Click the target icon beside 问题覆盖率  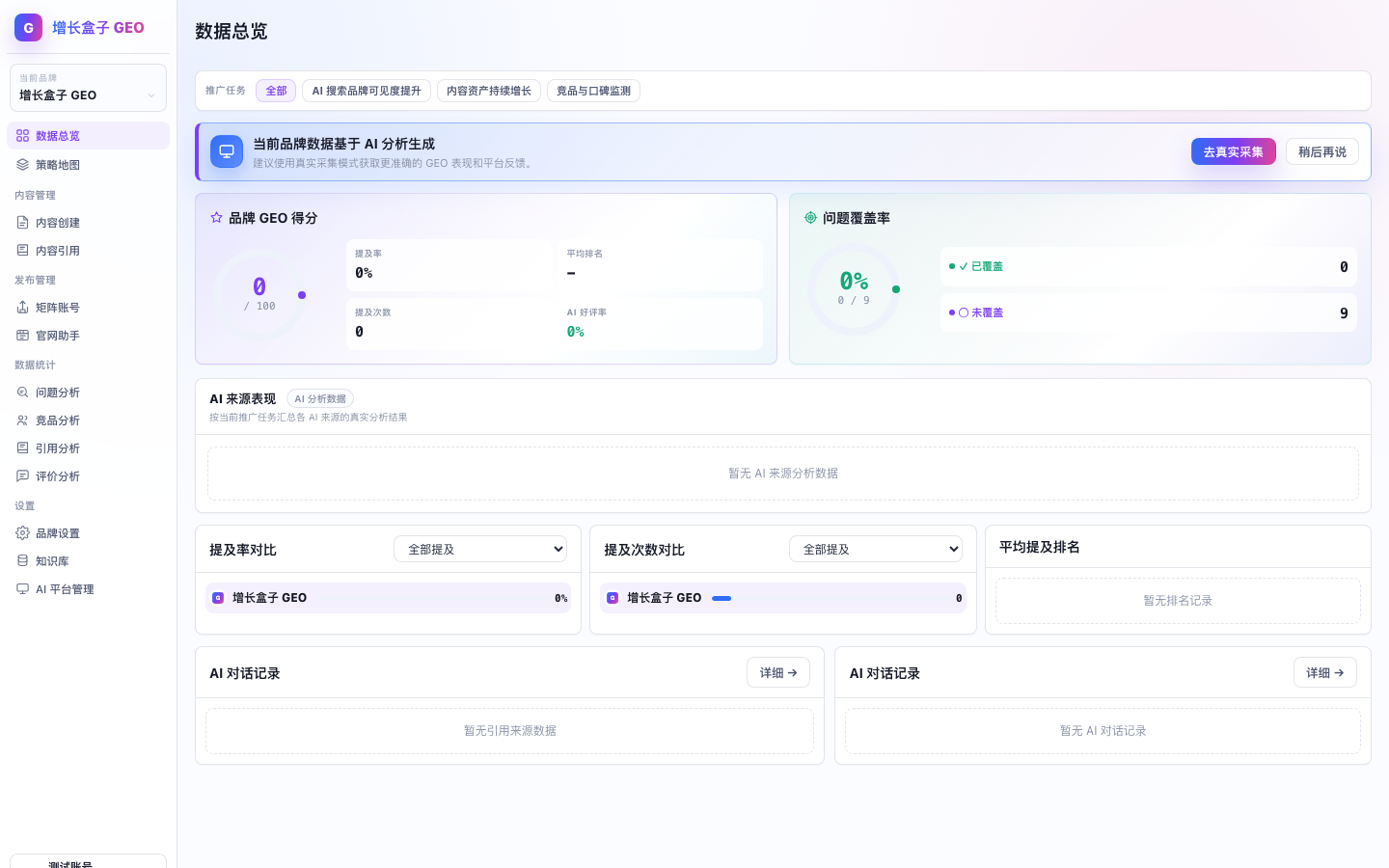(810, 218)
